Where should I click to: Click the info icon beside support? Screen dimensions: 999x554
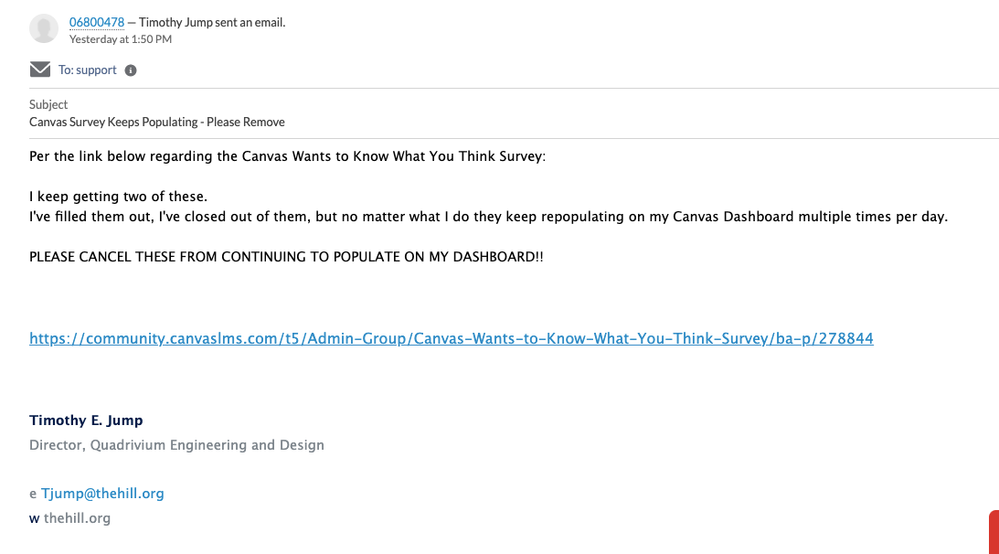pos(131,70)
